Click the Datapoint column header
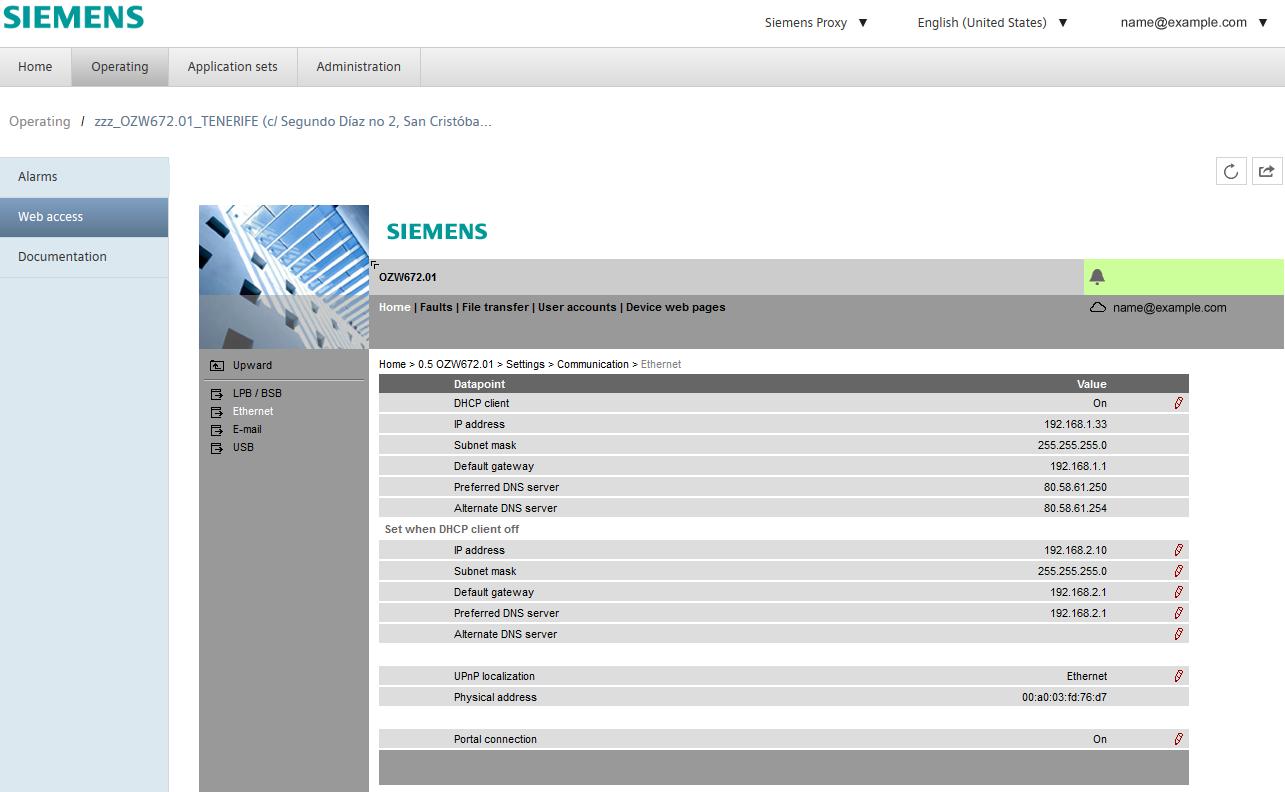The image size is (1285, 792). click(x=479, y=384)
